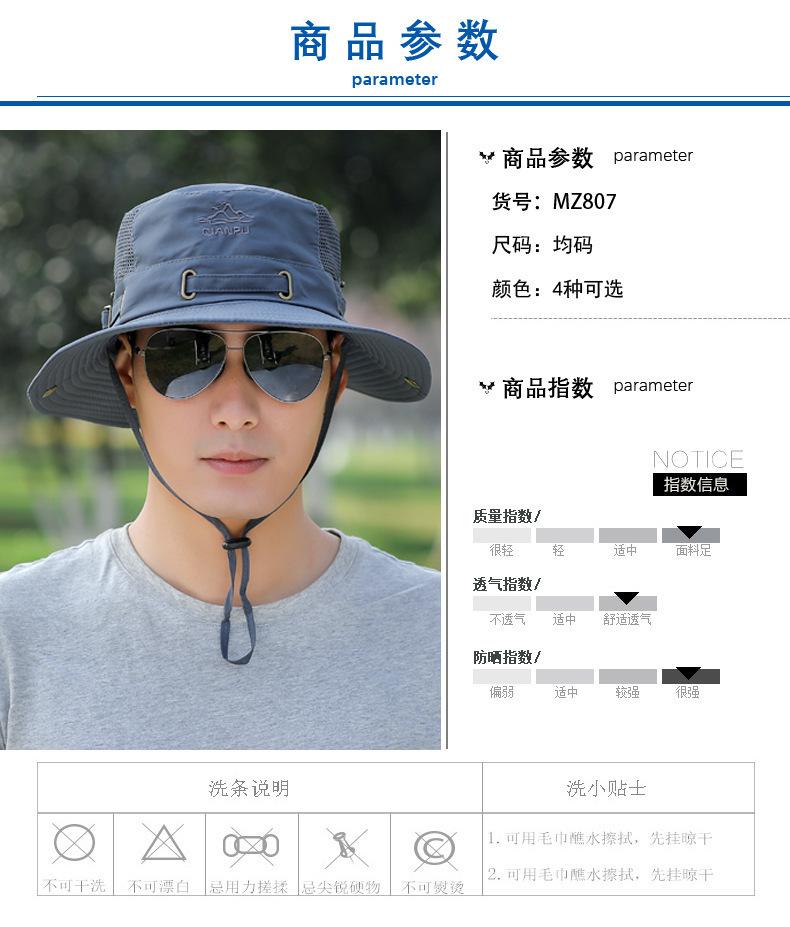Click the model's hat product photo
This screenshot has height=927, width=790.
coord(220,440)
